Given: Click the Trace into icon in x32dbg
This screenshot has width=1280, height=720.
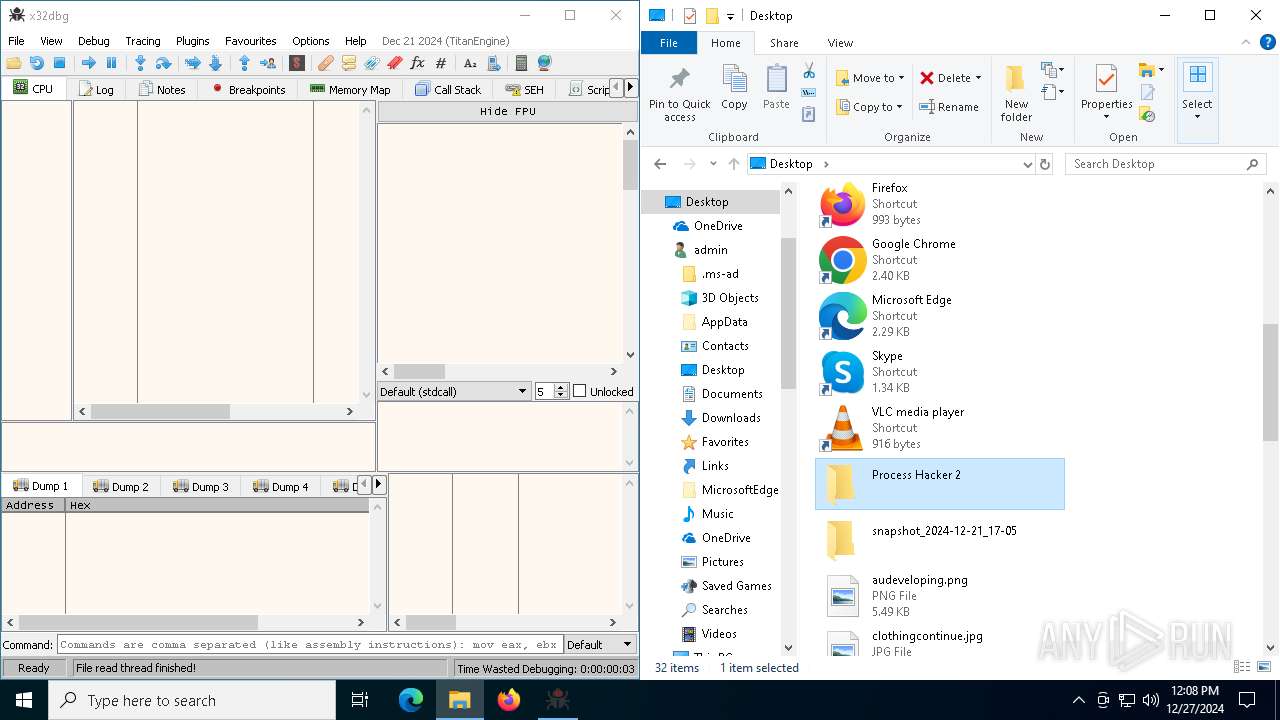Looking at the screenshot, I should pos(193,63).
